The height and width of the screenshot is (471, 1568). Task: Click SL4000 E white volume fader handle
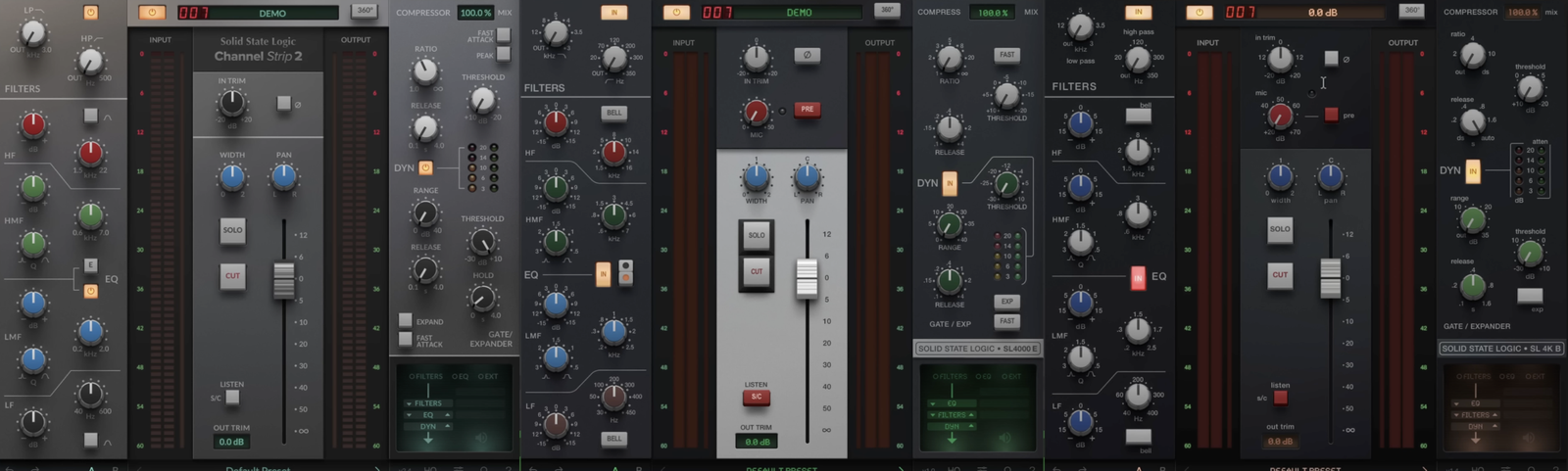(807, 277)
